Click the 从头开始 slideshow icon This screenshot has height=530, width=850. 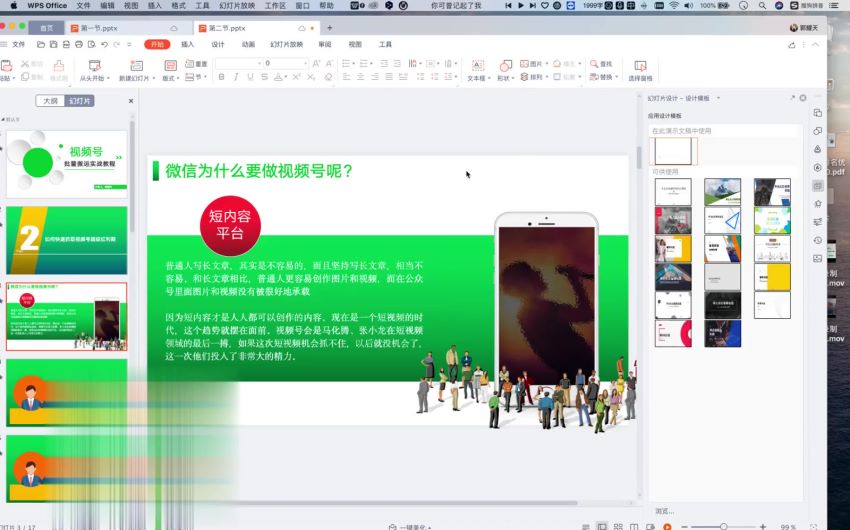pos(95,66)
